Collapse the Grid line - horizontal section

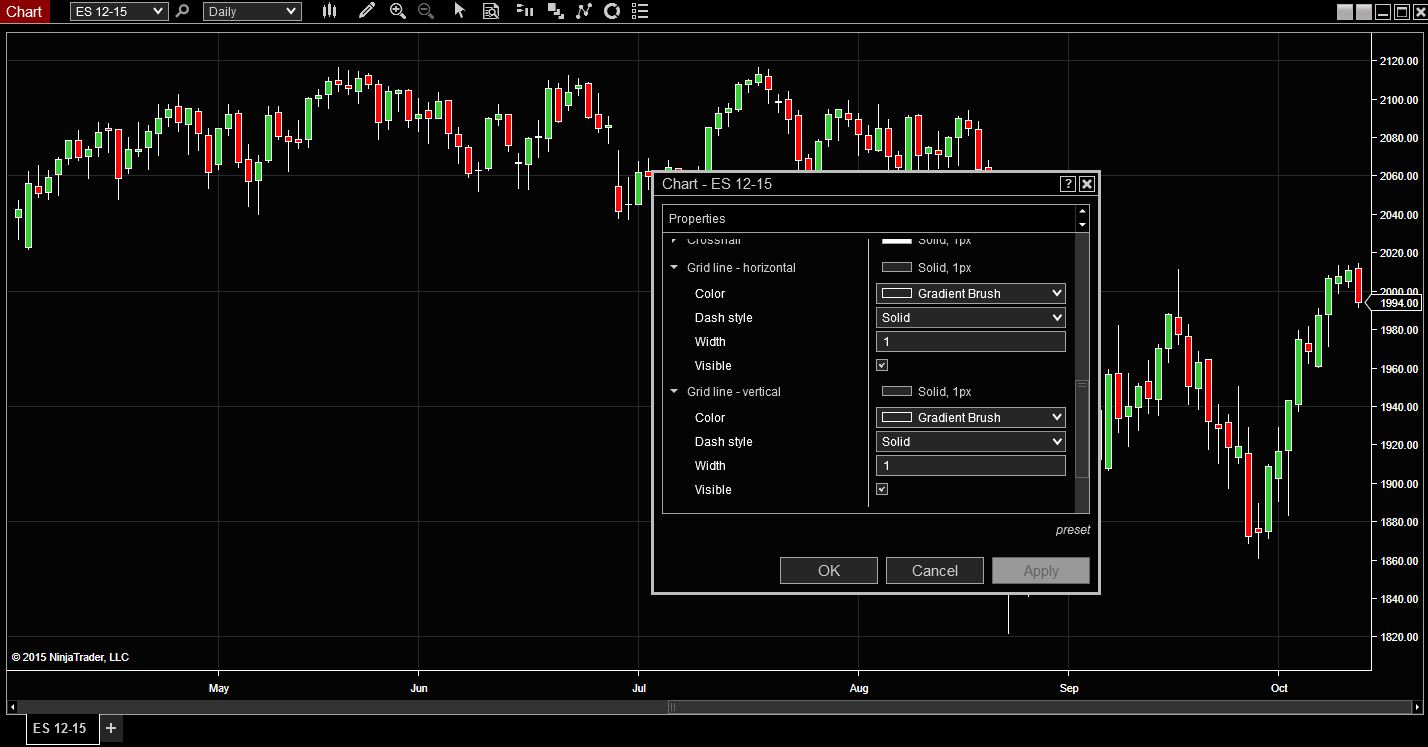tap(675, 268)
